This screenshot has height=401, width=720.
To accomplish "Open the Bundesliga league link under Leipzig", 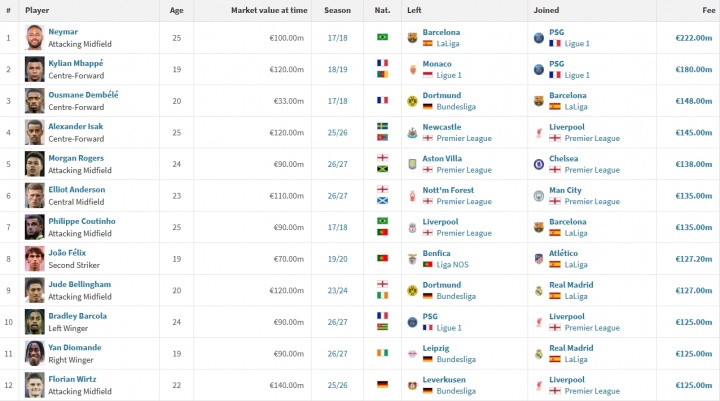I will point(456,359).
